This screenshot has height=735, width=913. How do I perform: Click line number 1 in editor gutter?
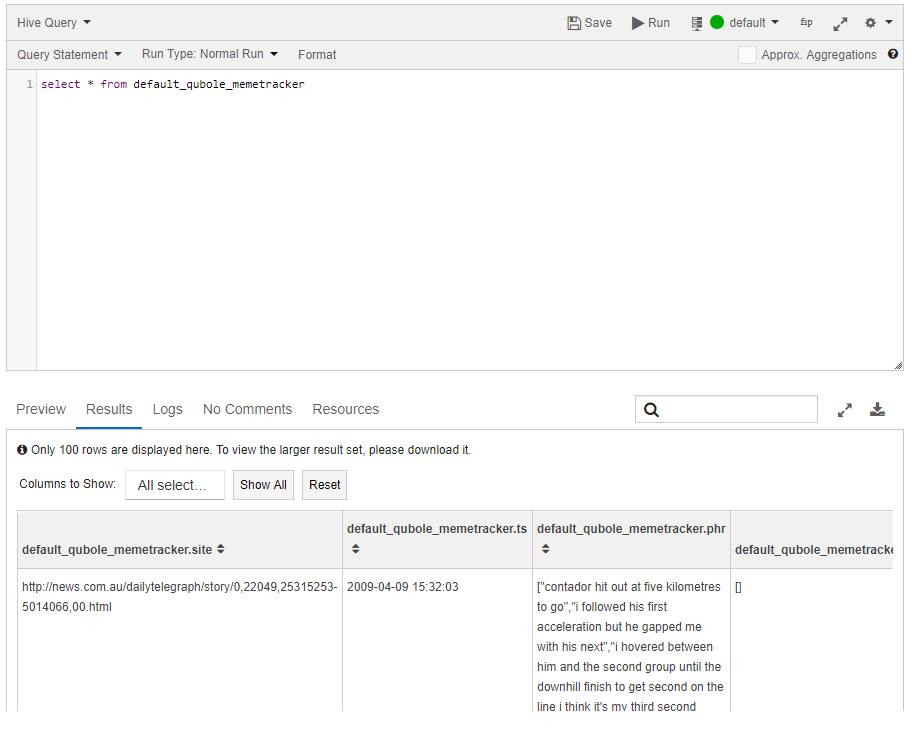(29, 84)
